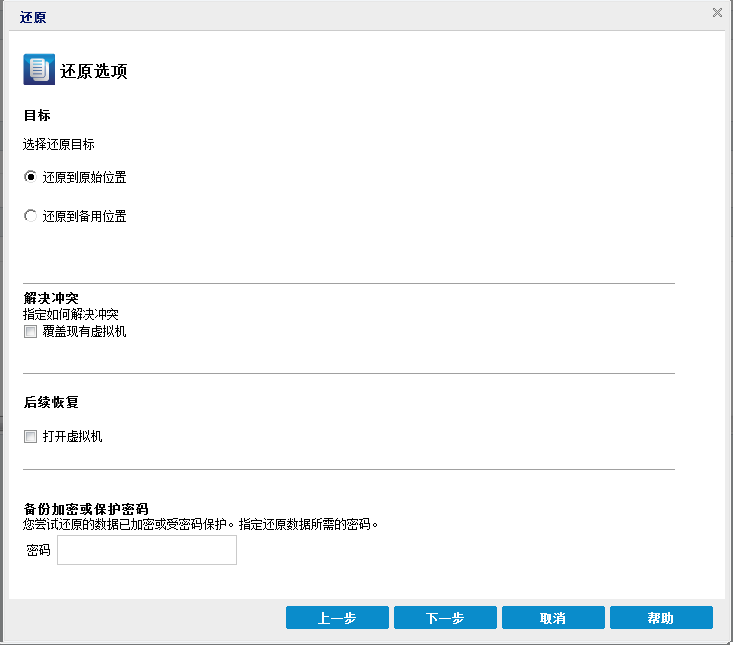The width and height of the screenshot is (733, 645).
Task: Click the 后续恢复 section title
Action: (x=51, y=402)
